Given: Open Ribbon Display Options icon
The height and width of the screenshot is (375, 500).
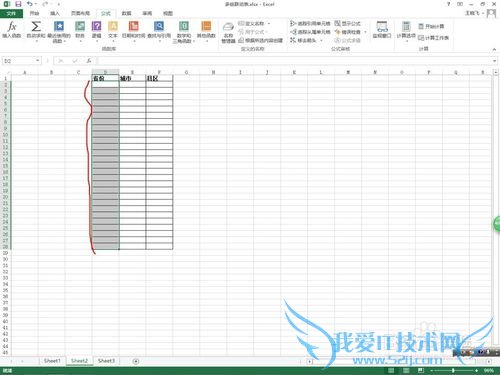Looking at the screenshot, I should (460, 4).
